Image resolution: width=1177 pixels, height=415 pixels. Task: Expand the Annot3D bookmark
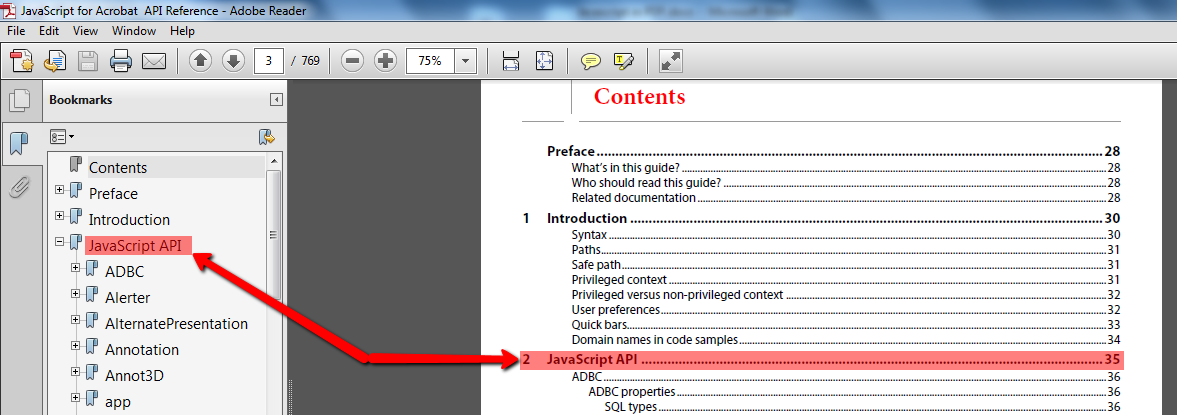75,371
